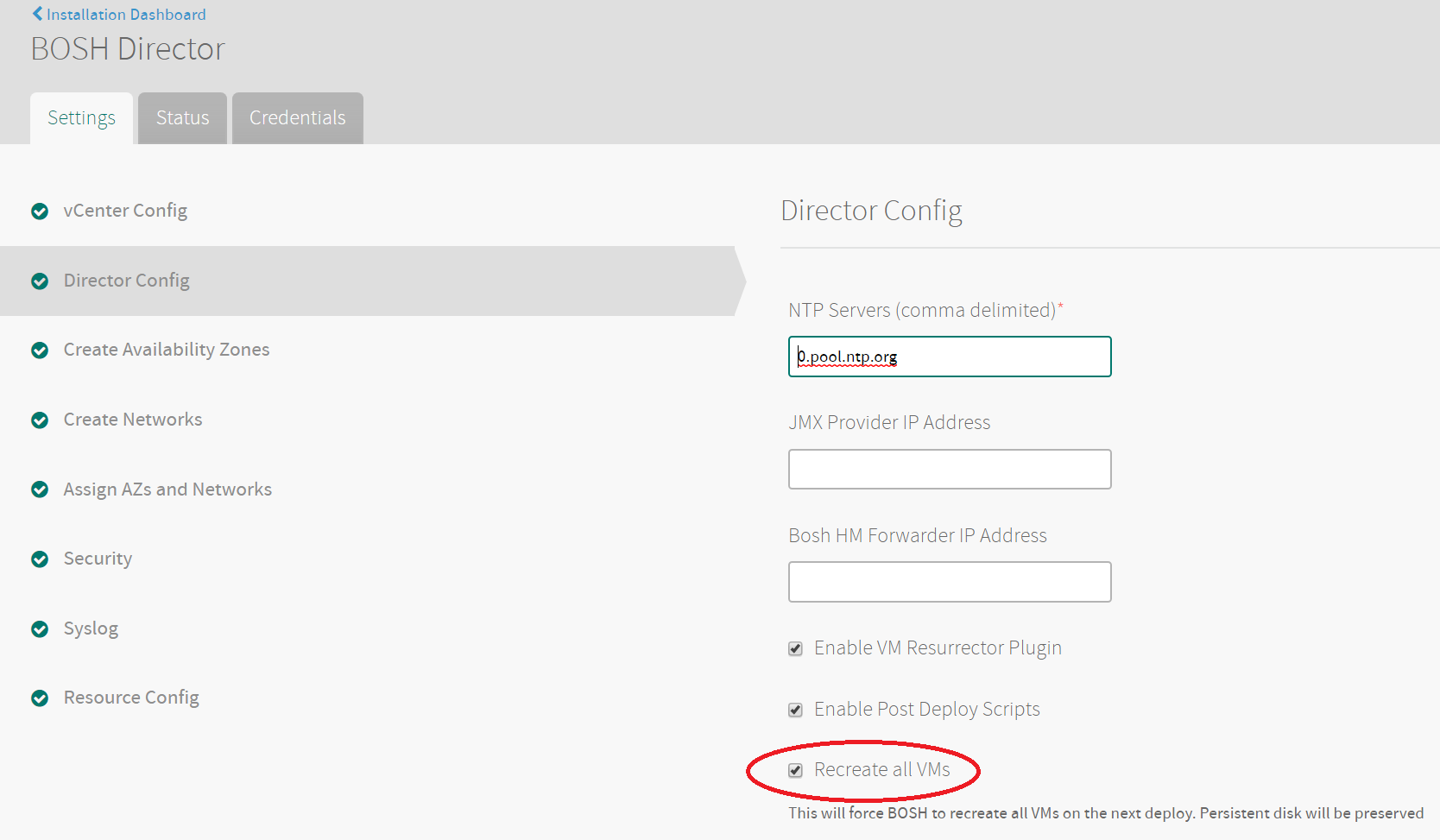Click the back chevron before Installation Dashboard
Screen dimensions: 1440x840
37,14
